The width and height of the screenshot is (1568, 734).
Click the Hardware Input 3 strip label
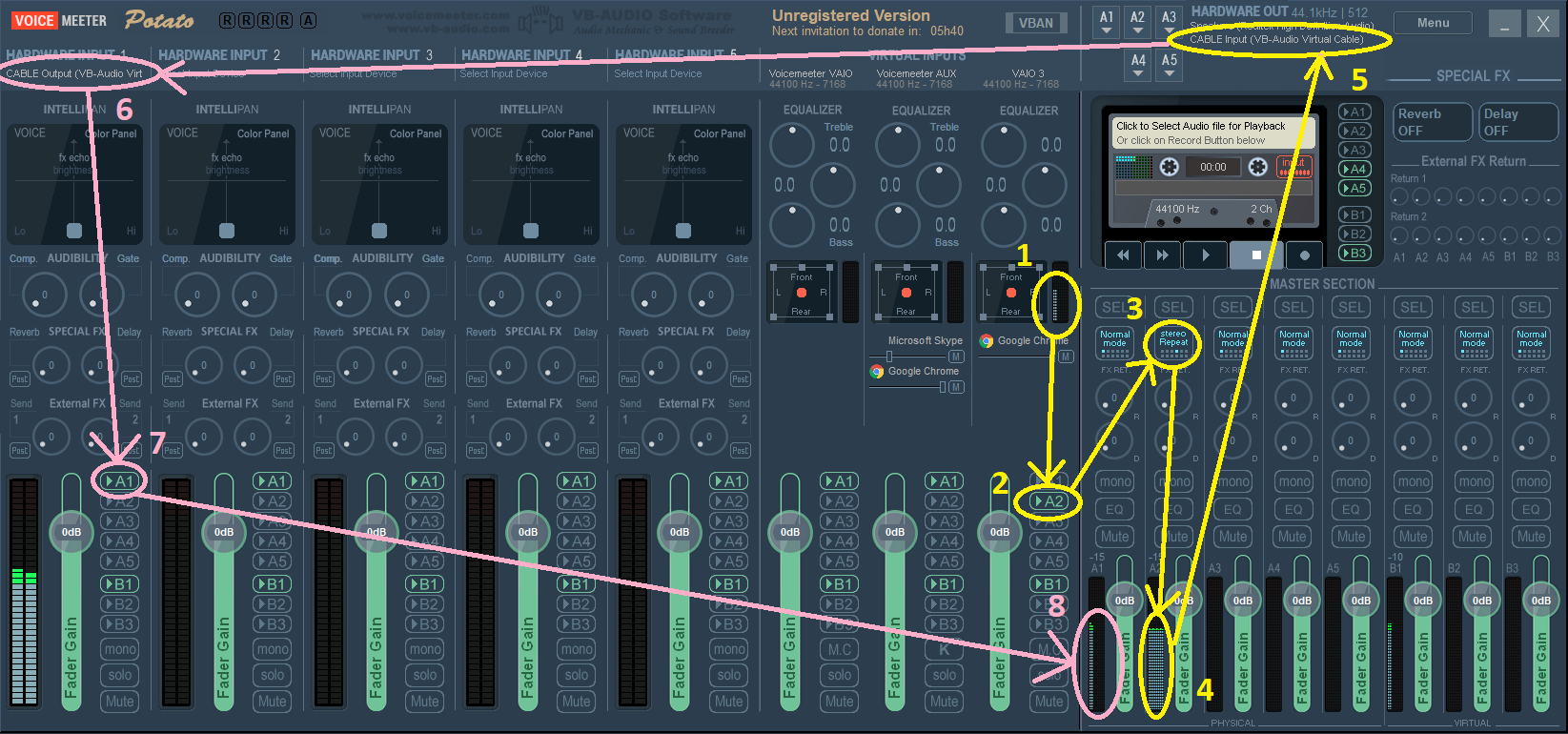372,55
